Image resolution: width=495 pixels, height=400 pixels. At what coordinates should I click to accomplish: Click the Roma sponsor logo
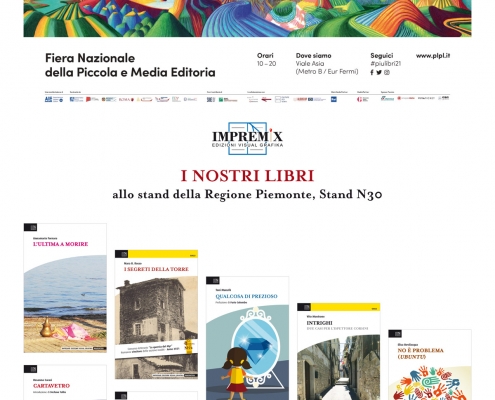[126, 99]
